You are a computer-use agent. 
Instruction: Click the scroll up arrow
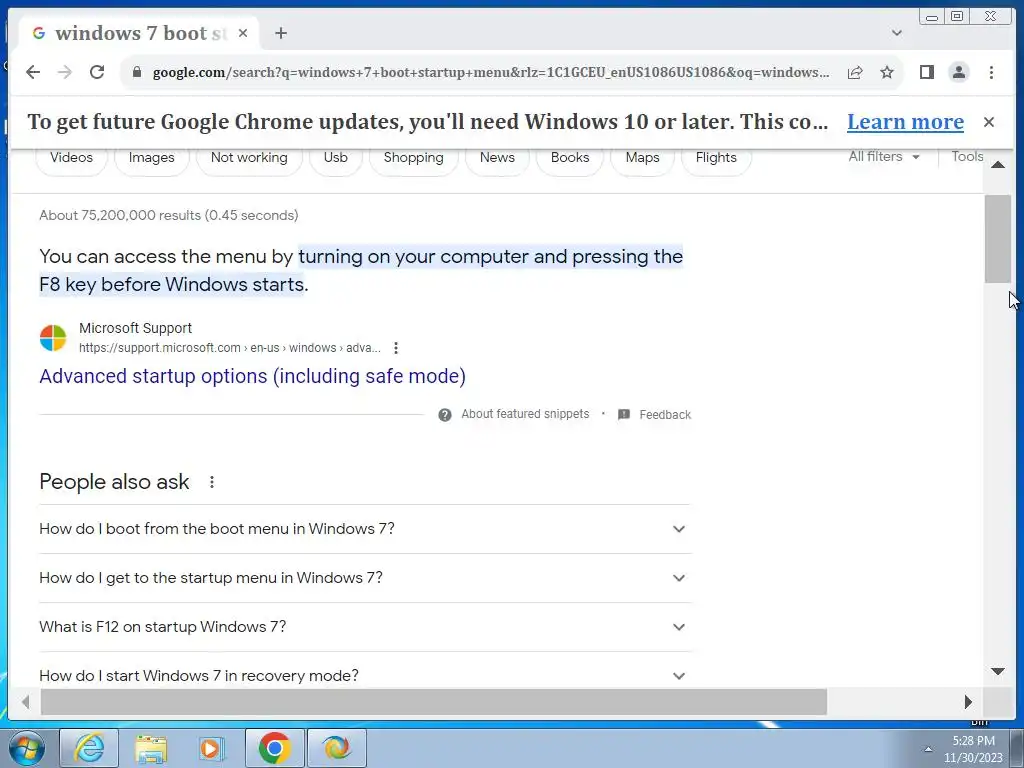click(x=997, y=165)
